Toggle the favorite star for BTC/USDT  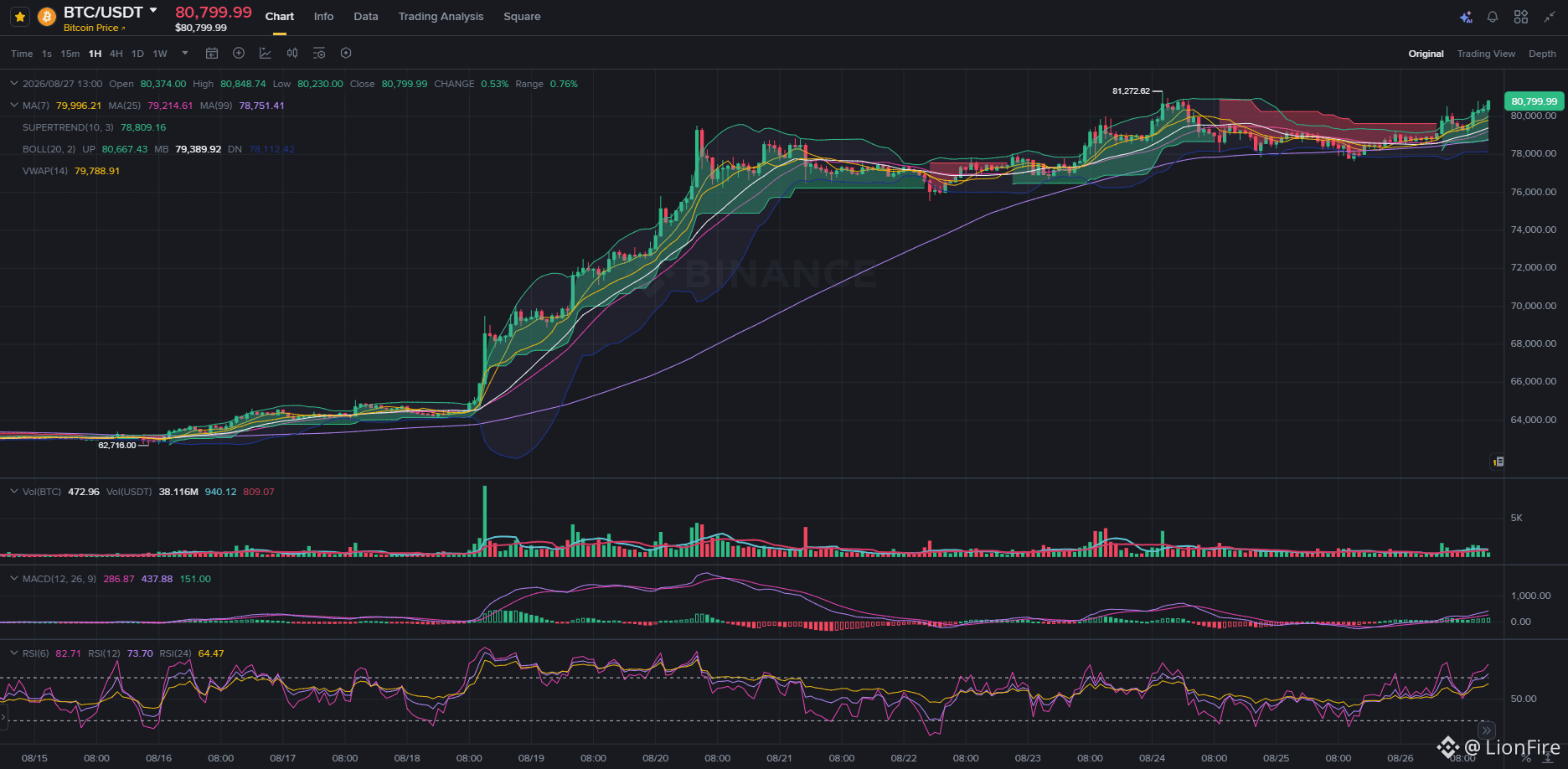(20, 17)
